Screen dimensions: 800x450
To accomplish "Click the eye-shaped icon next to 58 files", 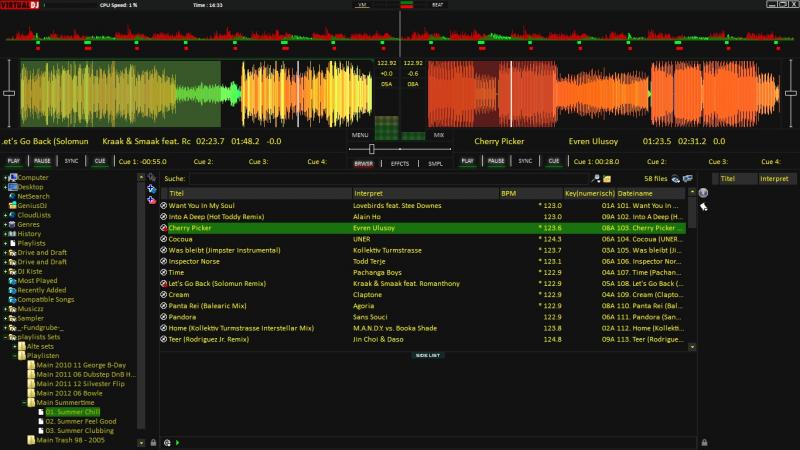I will (x=676, y=179).
